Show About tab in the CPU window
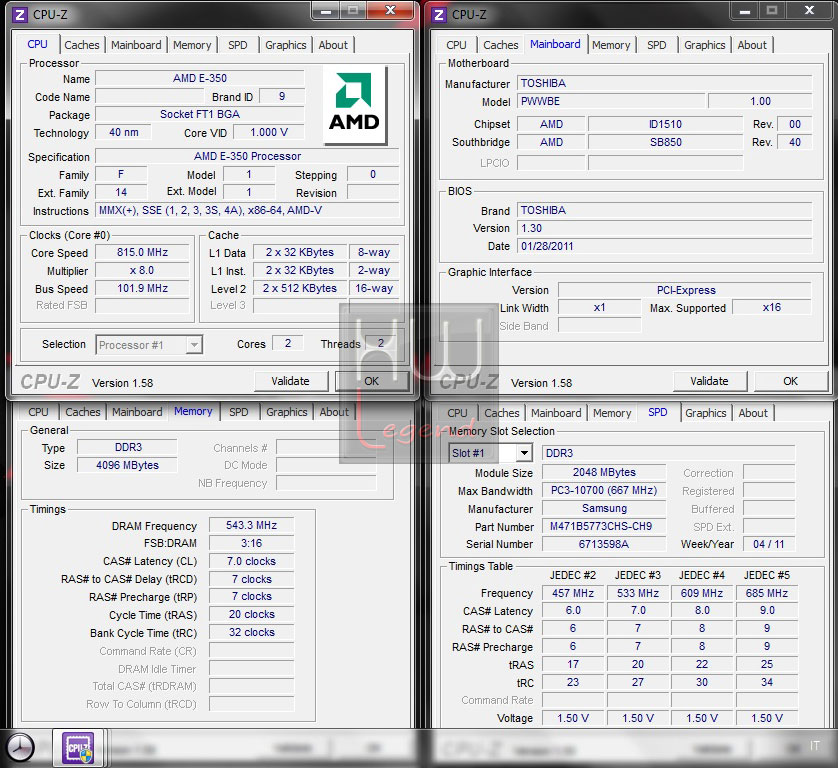The height and width of the screenshot is (768, 838). click(x=333, y=45)
